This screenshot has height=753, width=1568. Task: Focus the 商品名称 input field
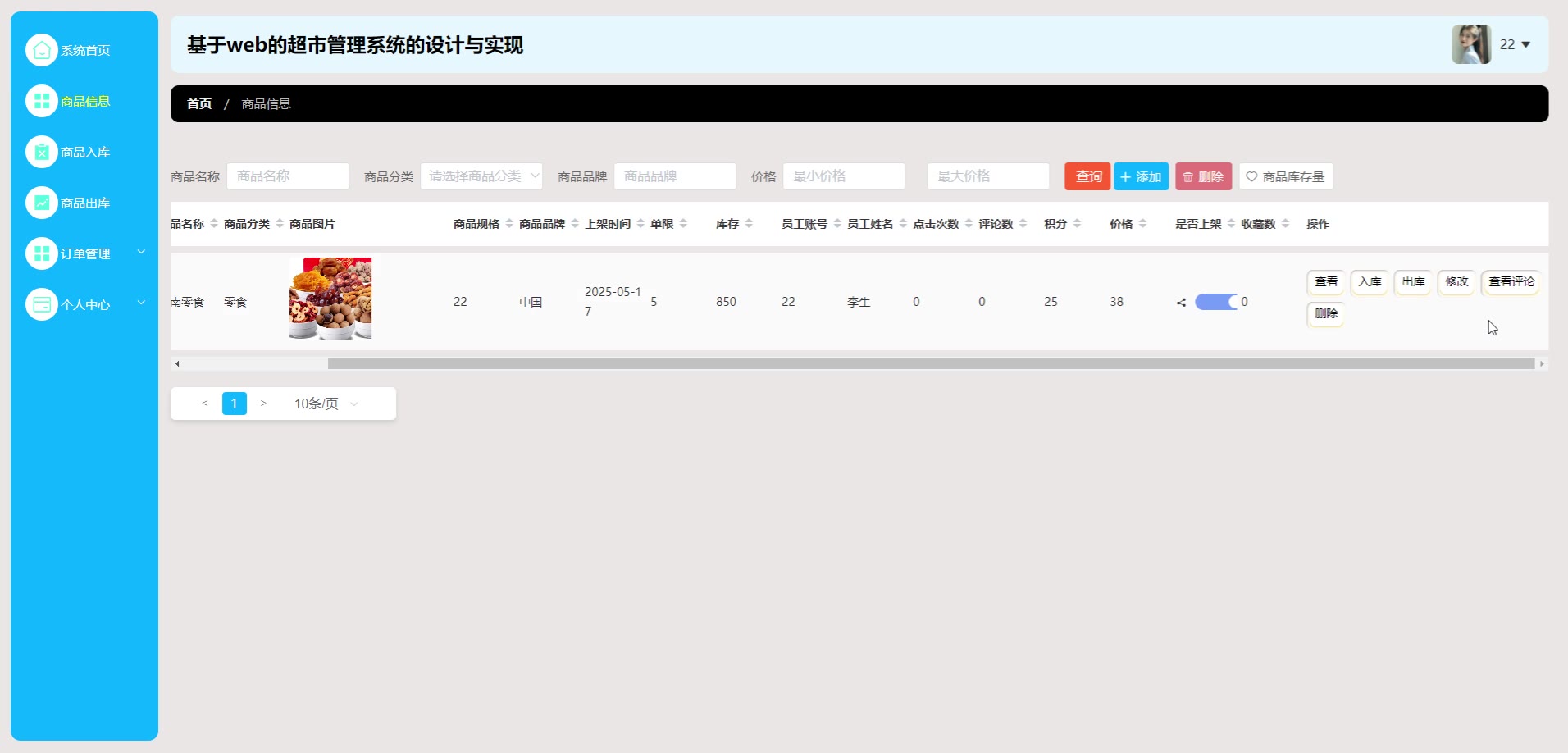point(288,176)
